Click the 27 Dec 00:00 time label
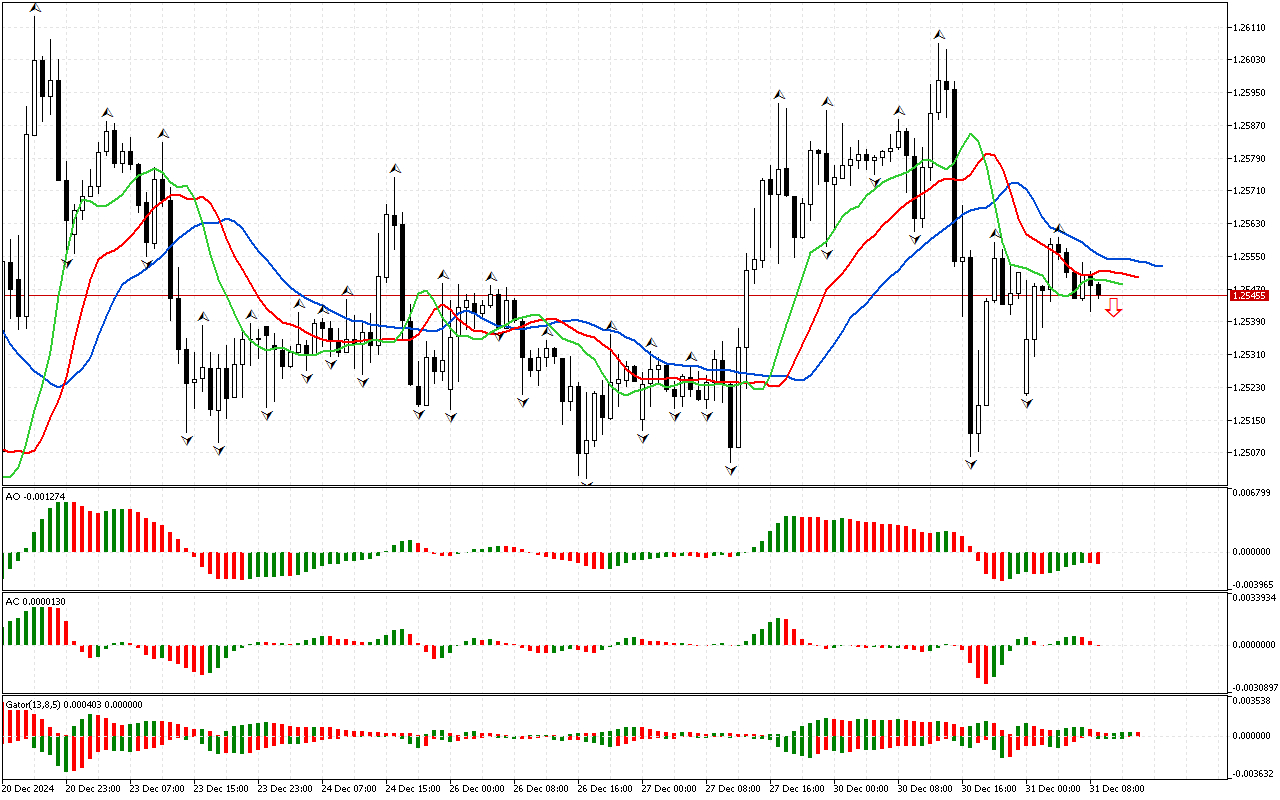This screenshot has height=800, width=1280. click(x=669, y=789)
